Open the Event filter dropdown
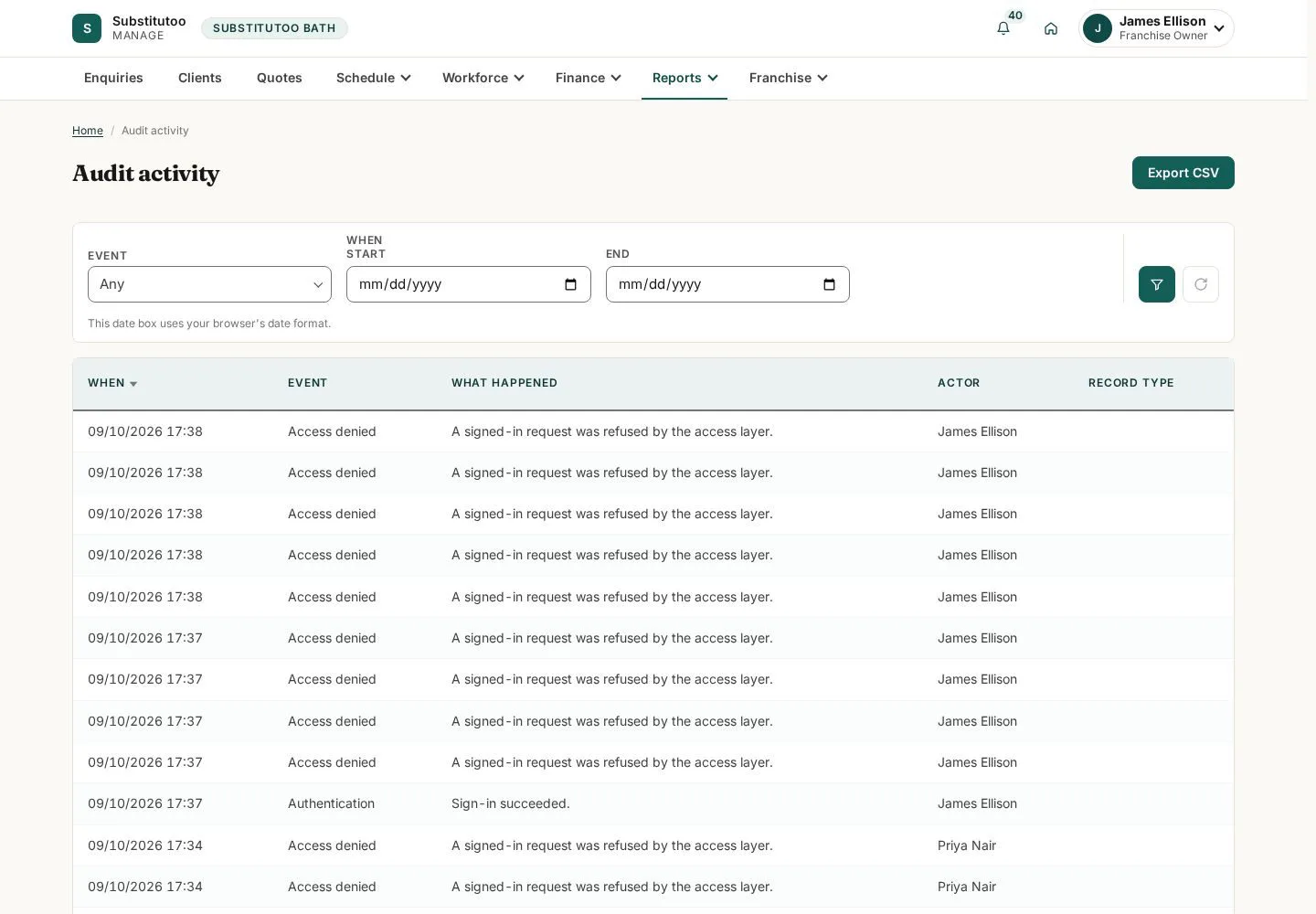1316x914 pixels. pos(209,284)
